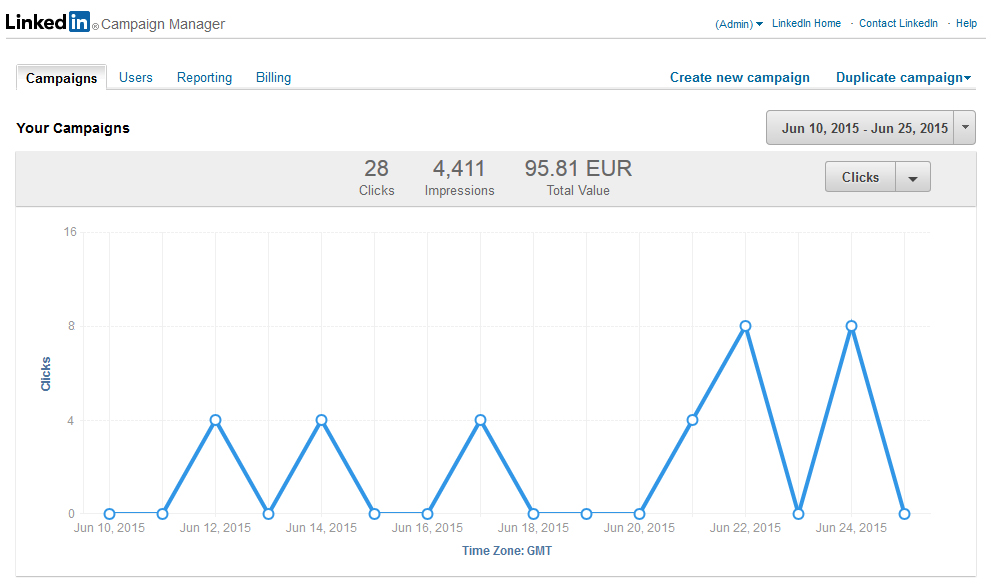Click the 95.81 EUR Total Value

tap(578, 178)
